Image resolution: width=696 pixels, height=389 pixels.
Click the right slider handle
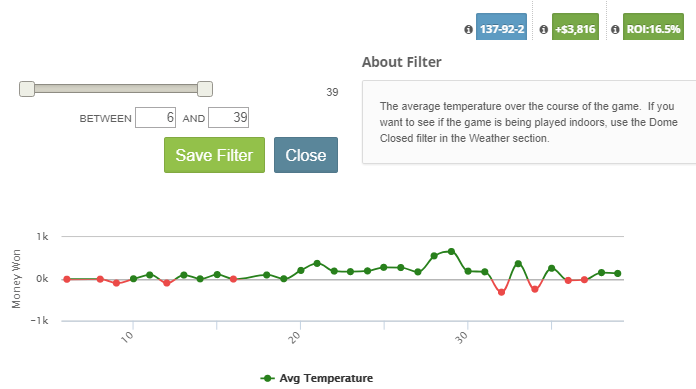point(205,89)
